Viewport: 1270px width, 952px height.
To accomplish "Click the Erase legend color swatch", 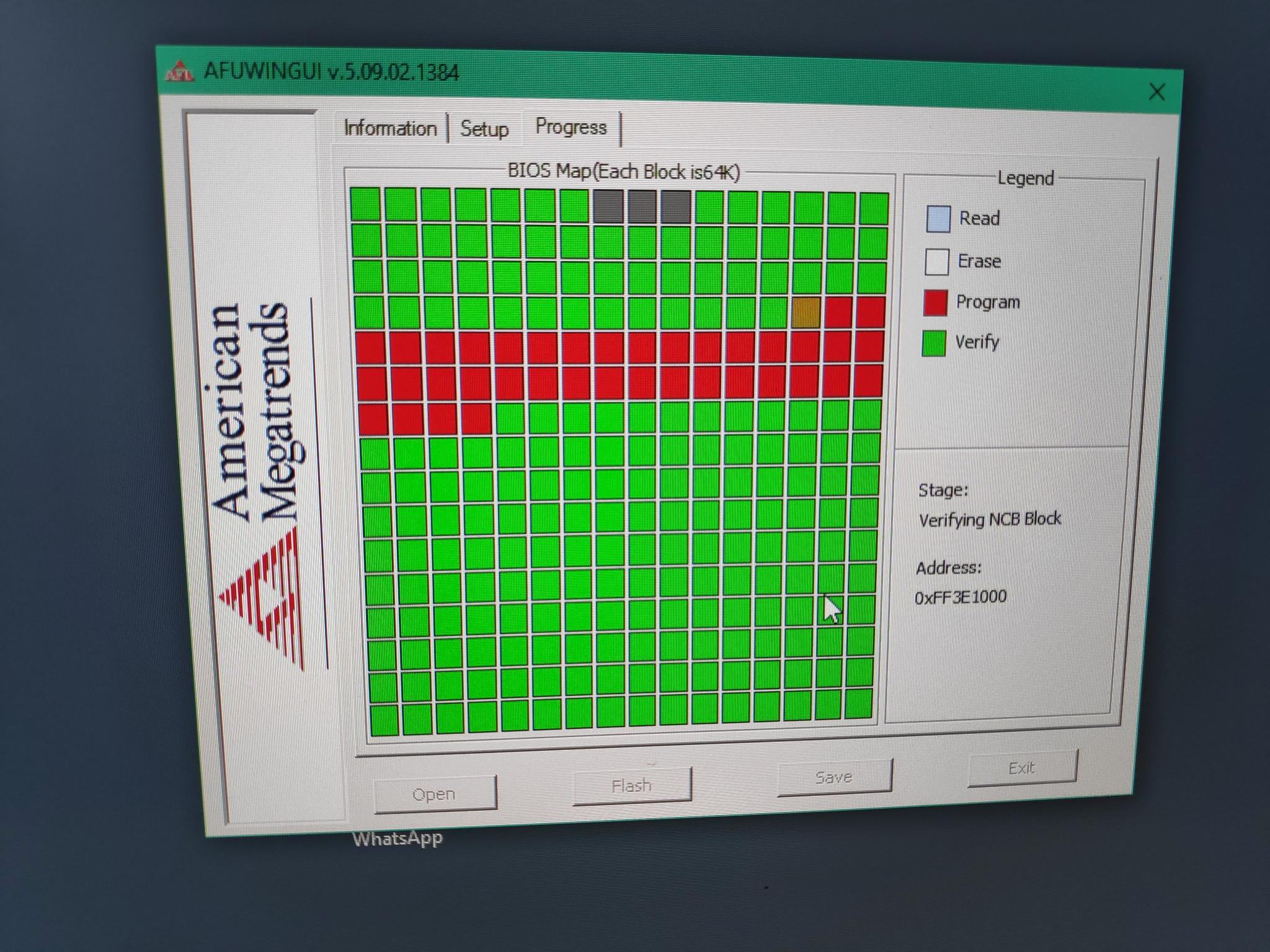I will click(x=936, y=262).
